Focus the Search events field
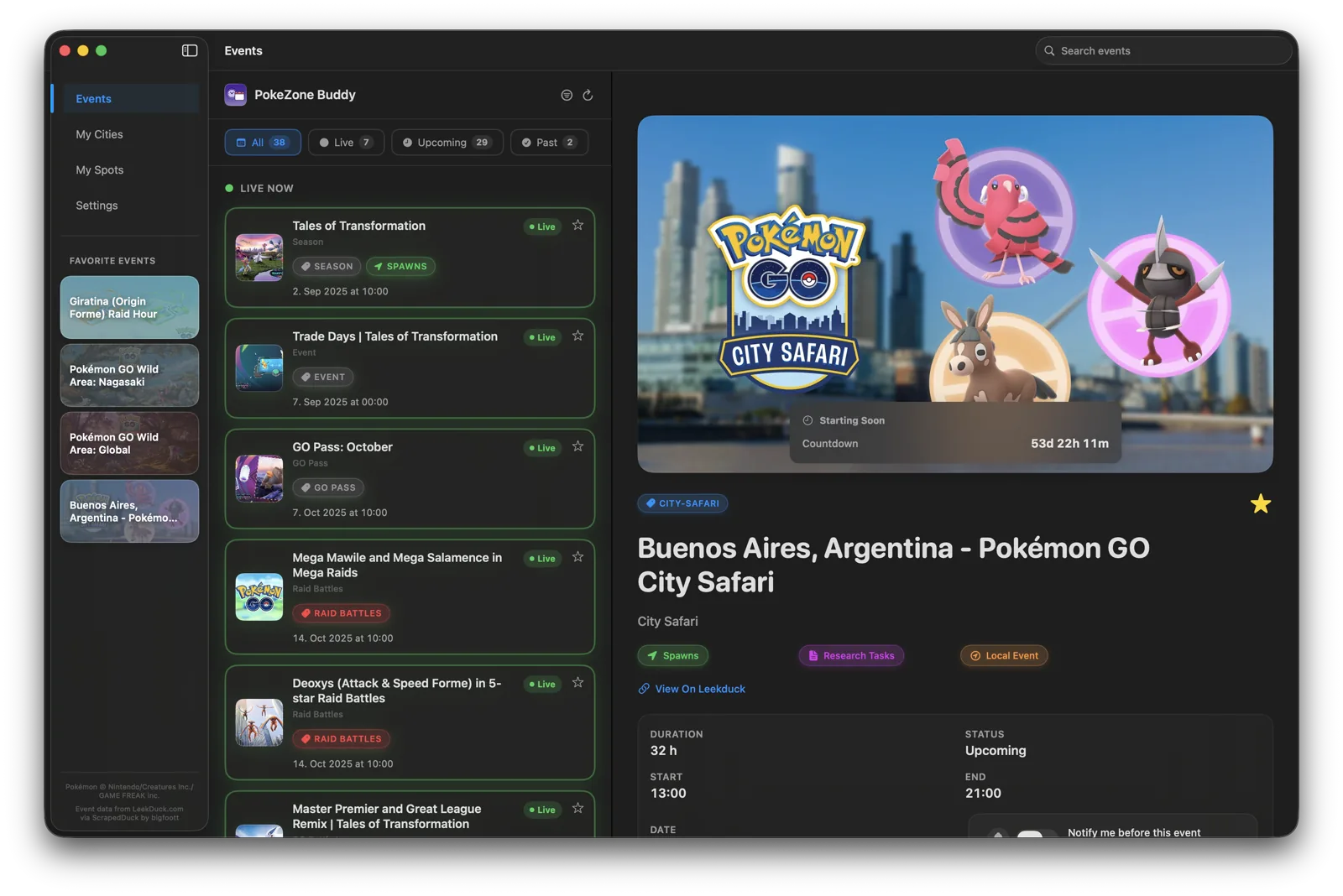This screenshot has height=896, width=1343. pos(1163,50)
